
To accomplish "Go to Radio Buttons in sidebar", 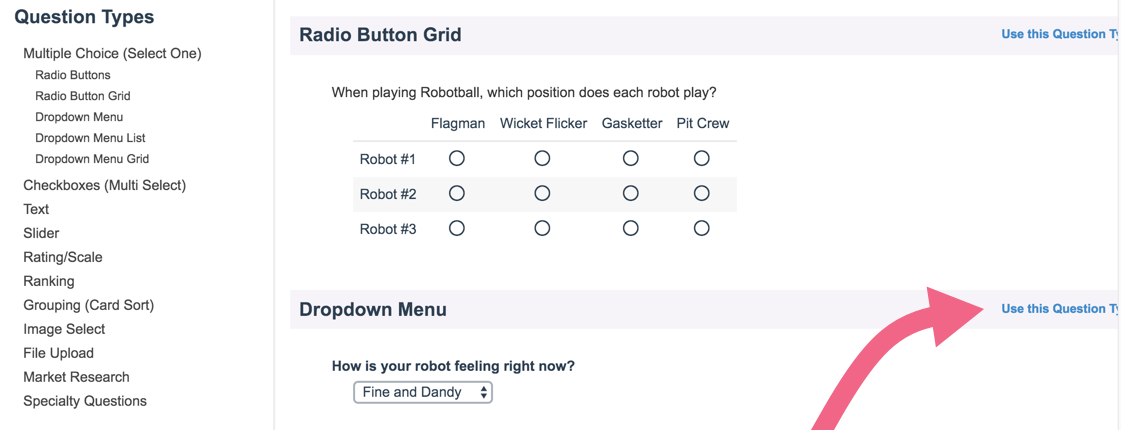I will click(x=73, y=75).
